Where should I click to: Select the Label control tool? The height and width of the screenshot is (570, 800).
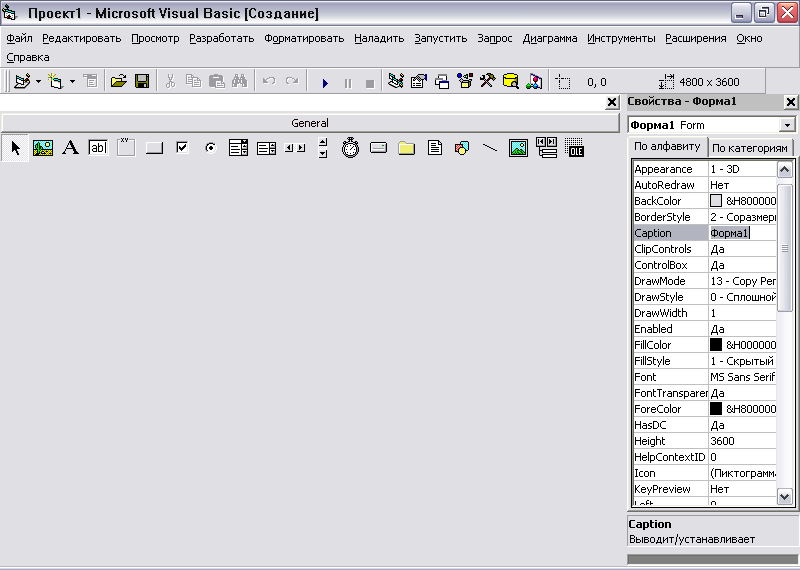tap(70, 148)
